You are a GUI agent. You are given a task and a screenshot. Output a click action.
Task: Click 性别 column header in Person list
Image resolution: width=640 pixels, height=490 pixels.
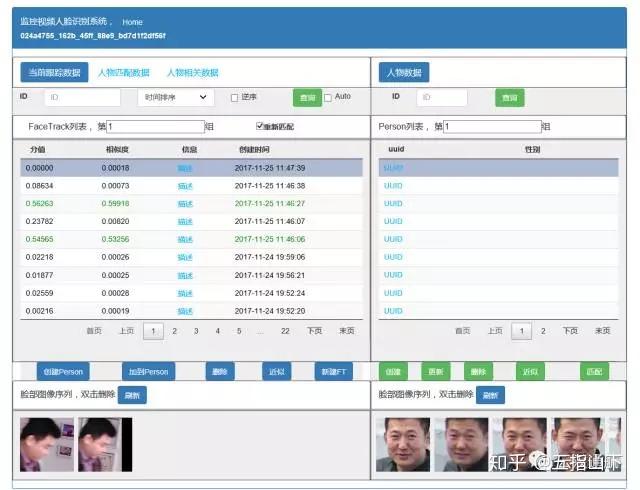point(532,149)
